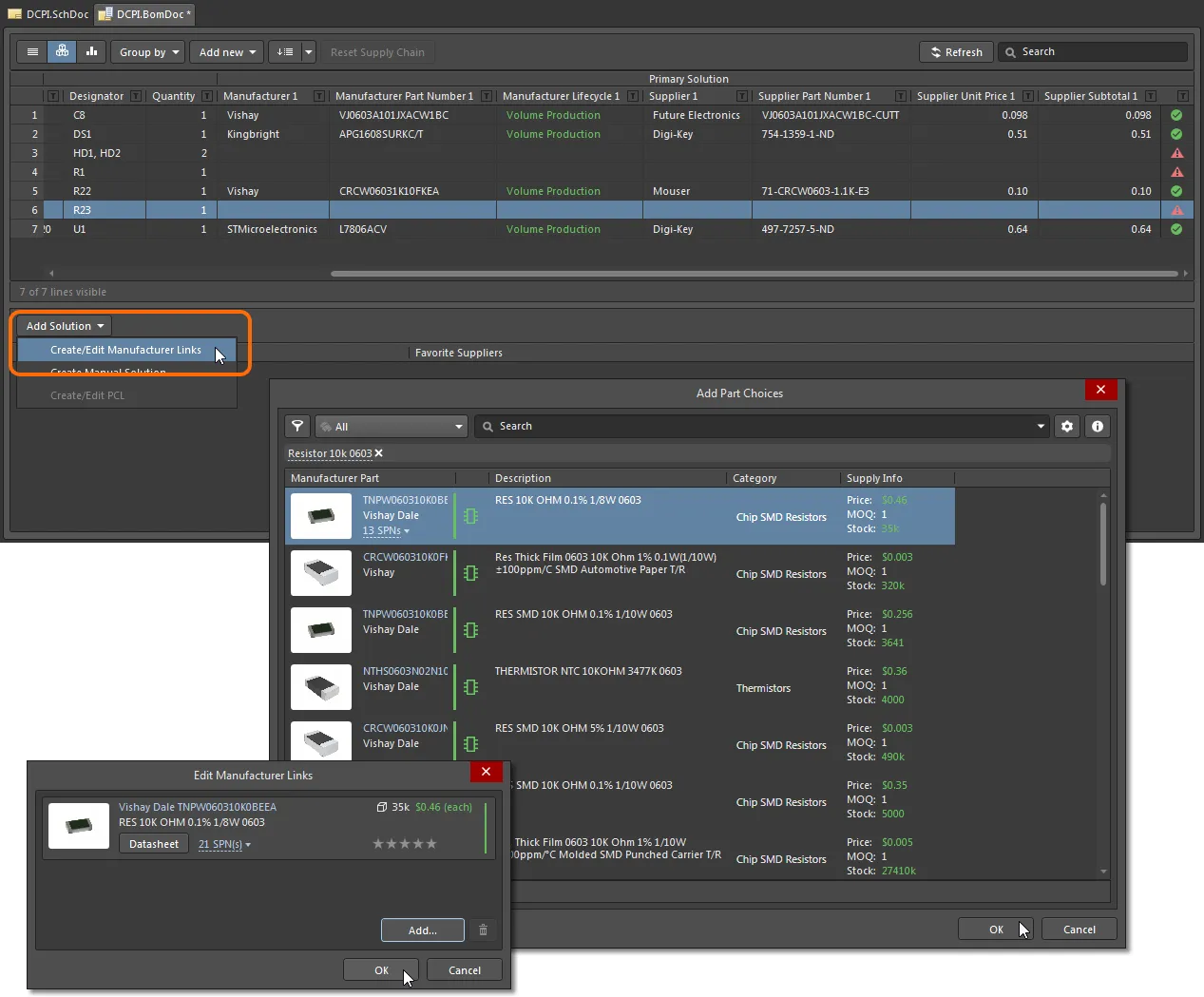Click the part list vertical scrollbar
The height and width of the screenshot is (997, 1204).
(1103, 545)
